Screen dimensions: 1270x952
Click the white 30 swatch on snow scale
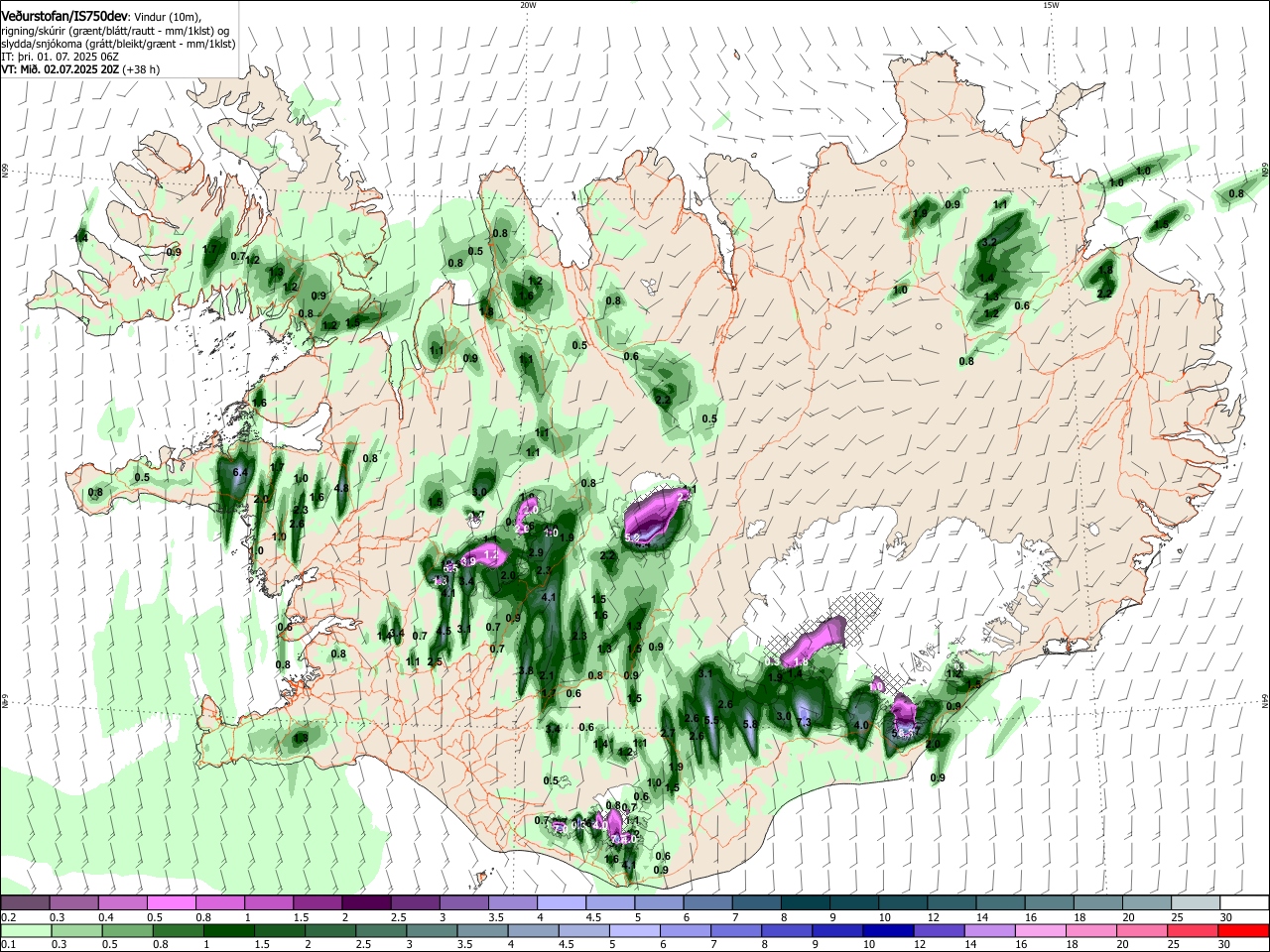pyautogui.click(x=1244, y=903)
